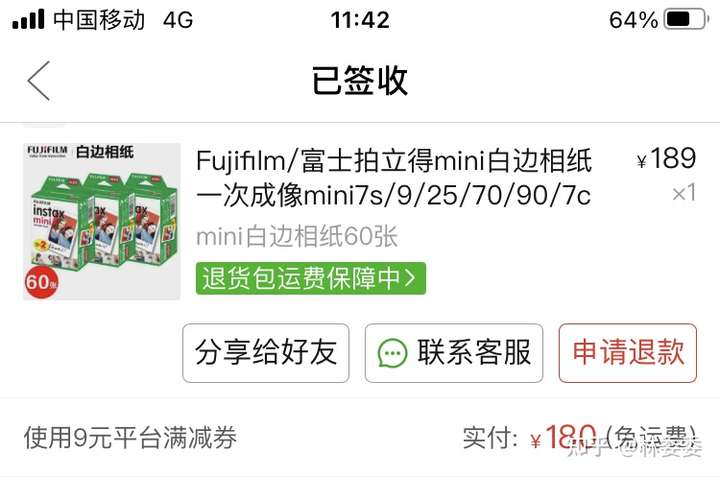
Task: Tap the back arrow icon
Action: 39,81
